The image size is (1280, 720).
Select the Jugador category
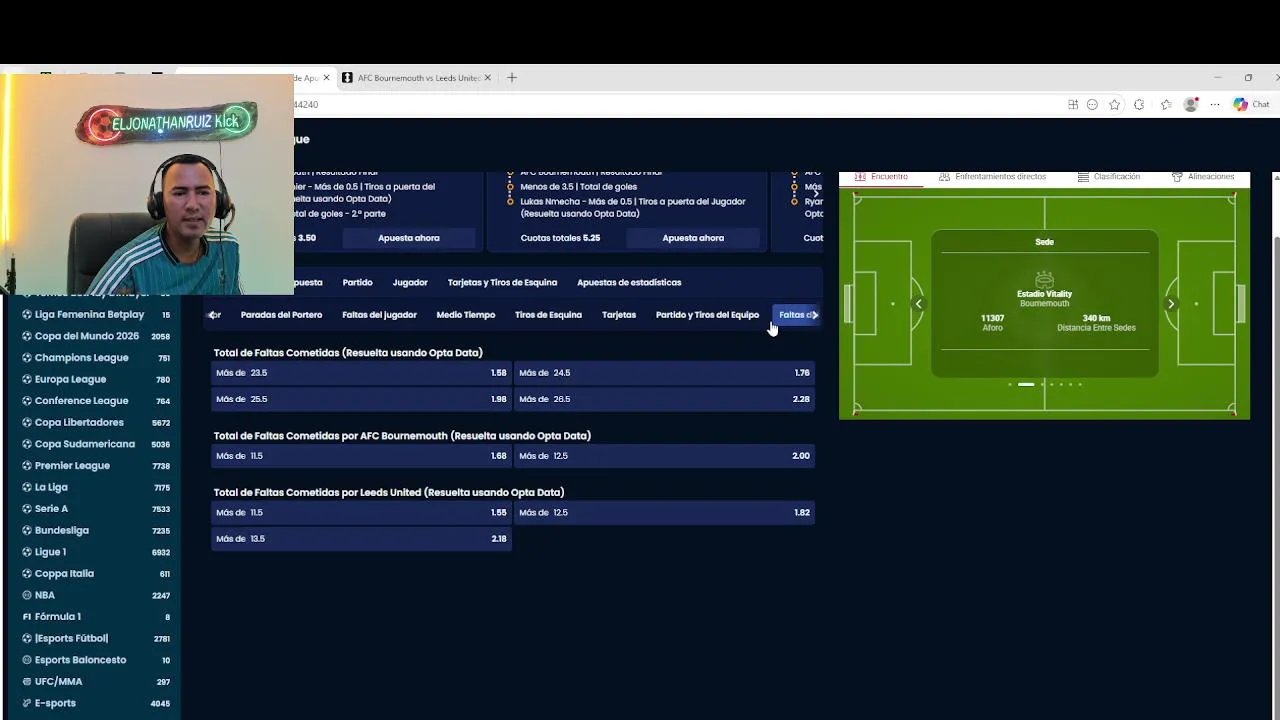[x=410, y=282]
